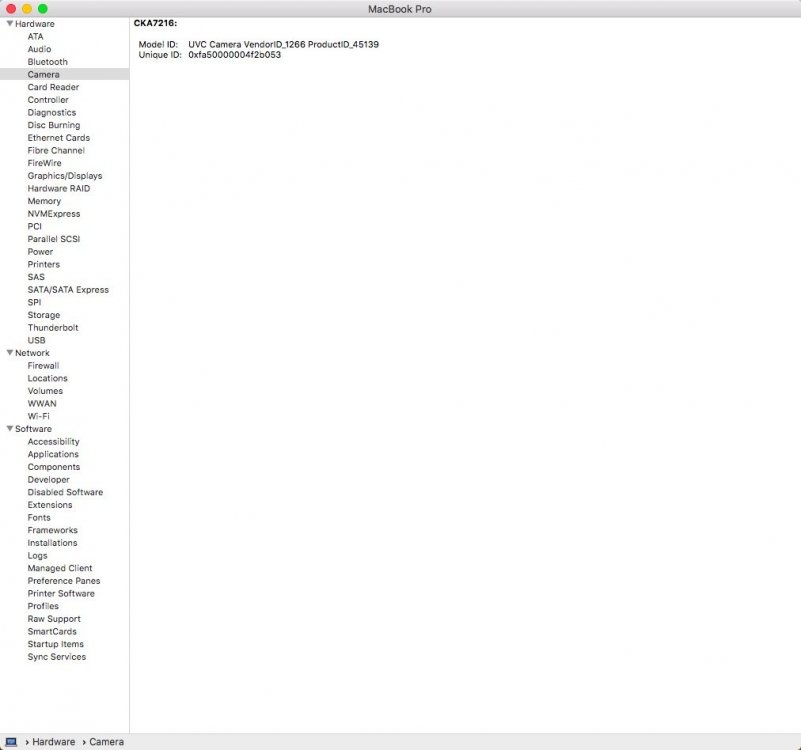Open Sync Services entry
The width and height of the screenshot is (801, 750).
click(57, 657)
